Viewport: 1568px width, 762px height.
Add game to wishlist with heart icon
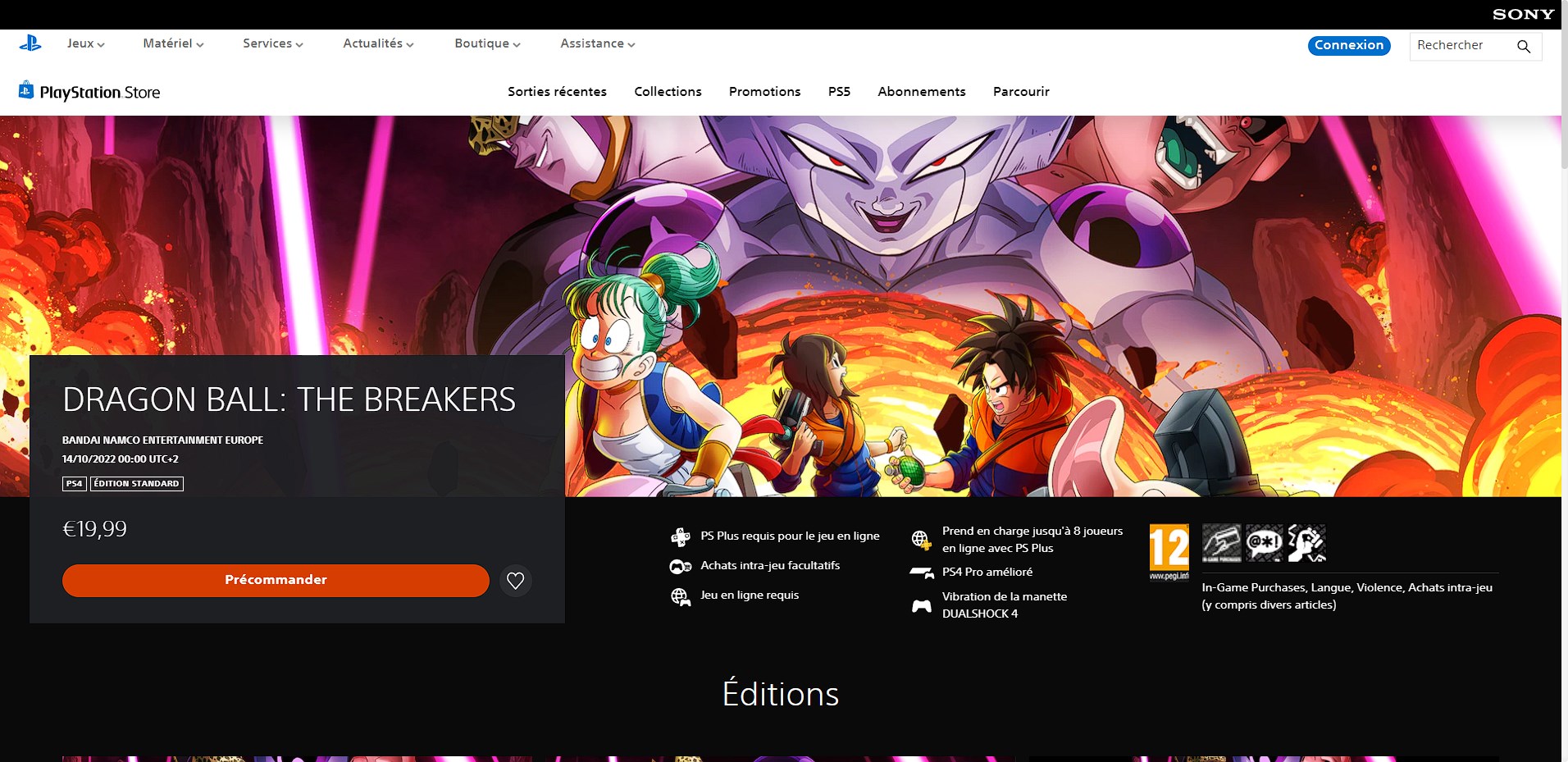515,581
